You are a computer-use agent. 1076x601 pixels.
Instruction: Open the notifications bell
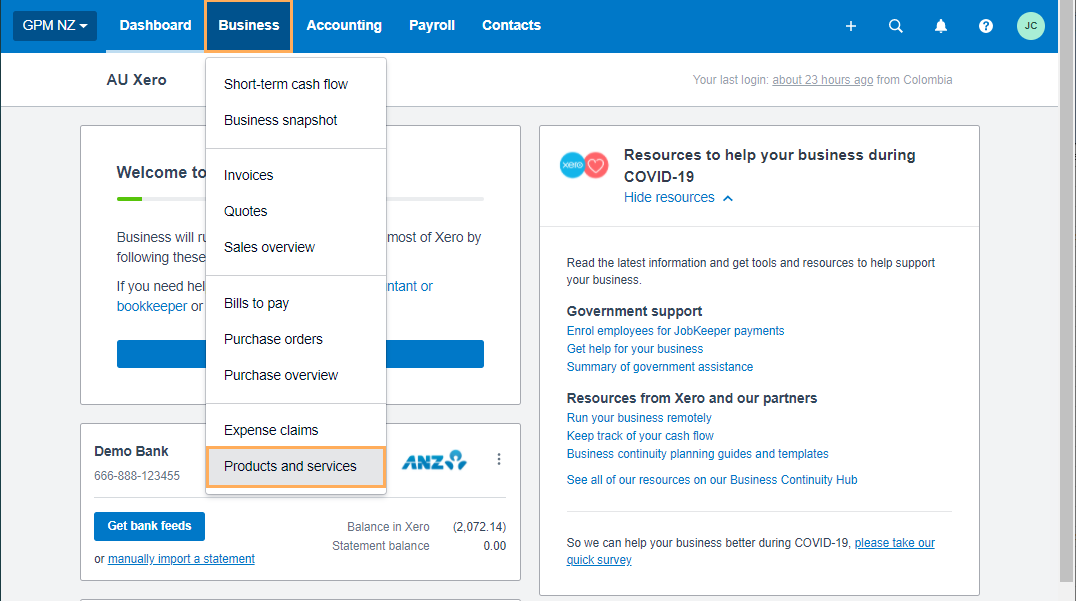point(940,26)
